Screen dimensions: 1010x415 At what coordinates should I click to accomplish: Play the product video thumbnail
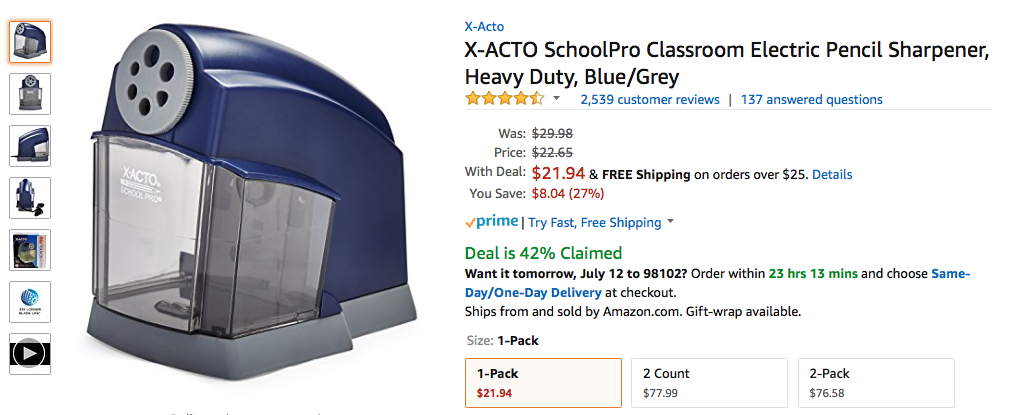coord(30,354)
